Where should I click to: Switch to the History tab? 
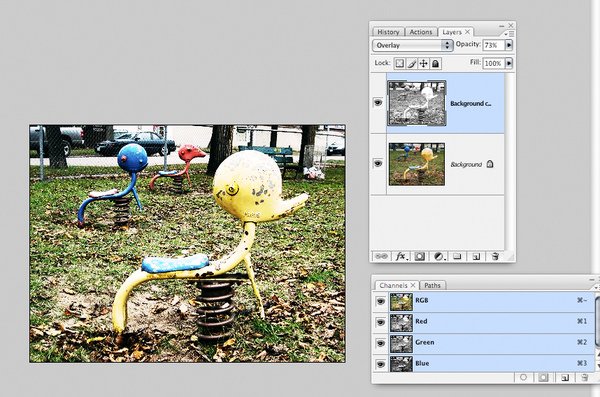tap(388, 32)
